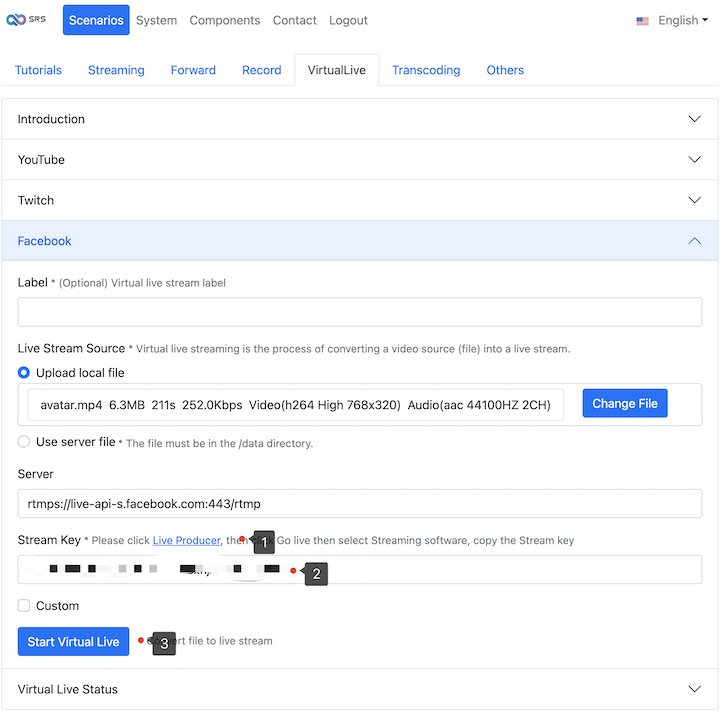Screen dimensions: 720x712
Task: Click the Server URL input field
Action: pos(360,504)
